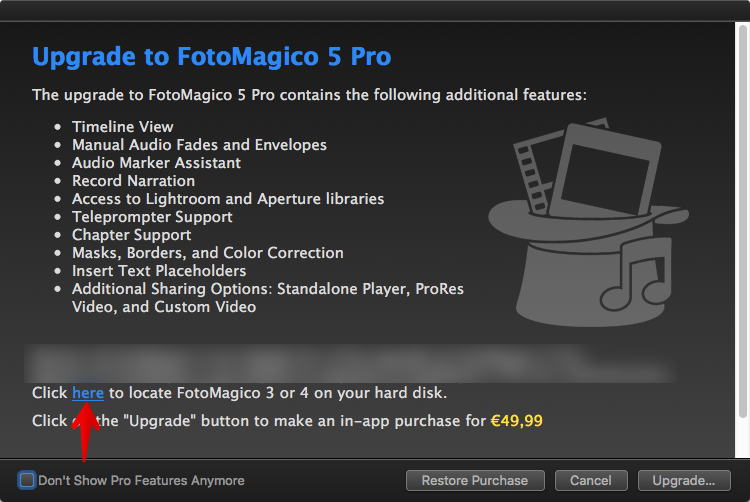Click the "Timeline View" feature line
Viewport: 750px width, 502px height.
click(123, 127)
